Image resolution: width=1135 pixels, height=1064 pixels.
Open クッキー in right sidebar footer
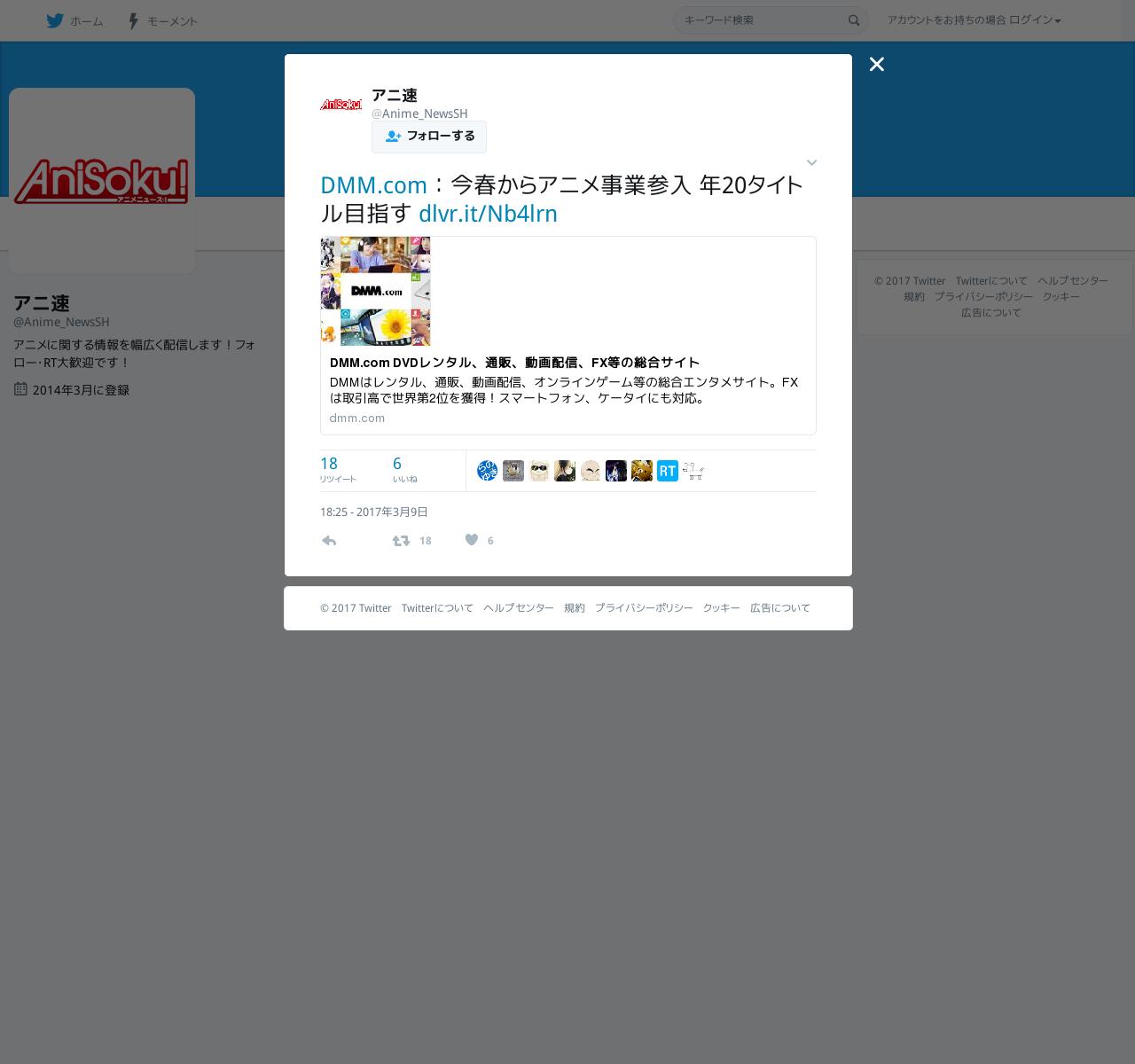[x=1061, y=296]
